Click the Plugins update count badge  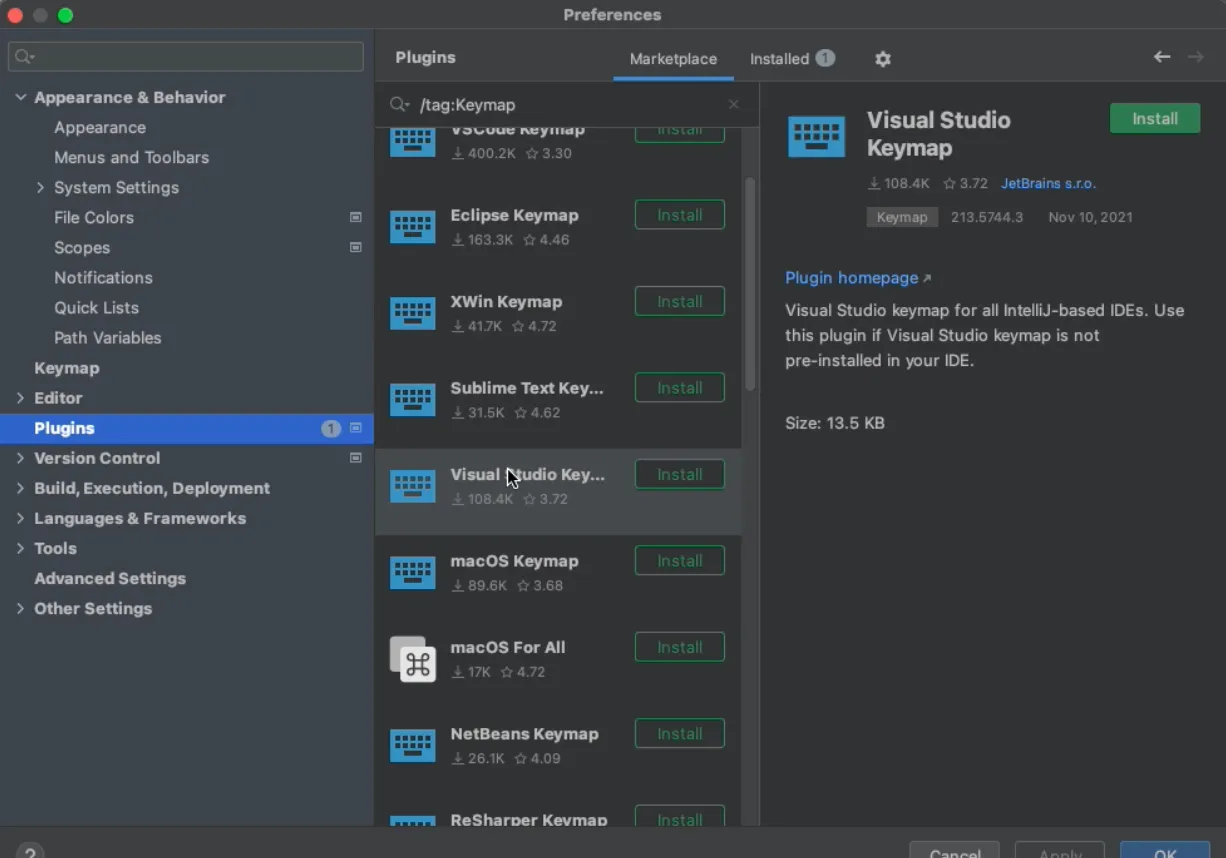[330, 428]
